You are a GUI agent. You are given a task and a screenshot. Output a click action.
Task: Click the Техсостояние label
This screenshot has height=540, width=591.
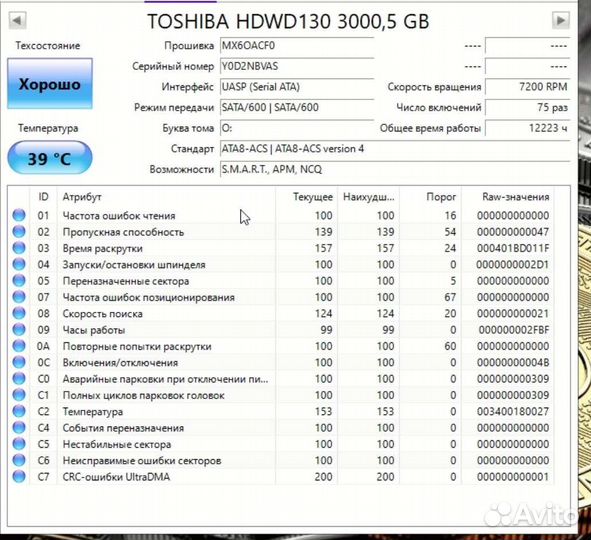pyautogui.click(x=47, y=46)
